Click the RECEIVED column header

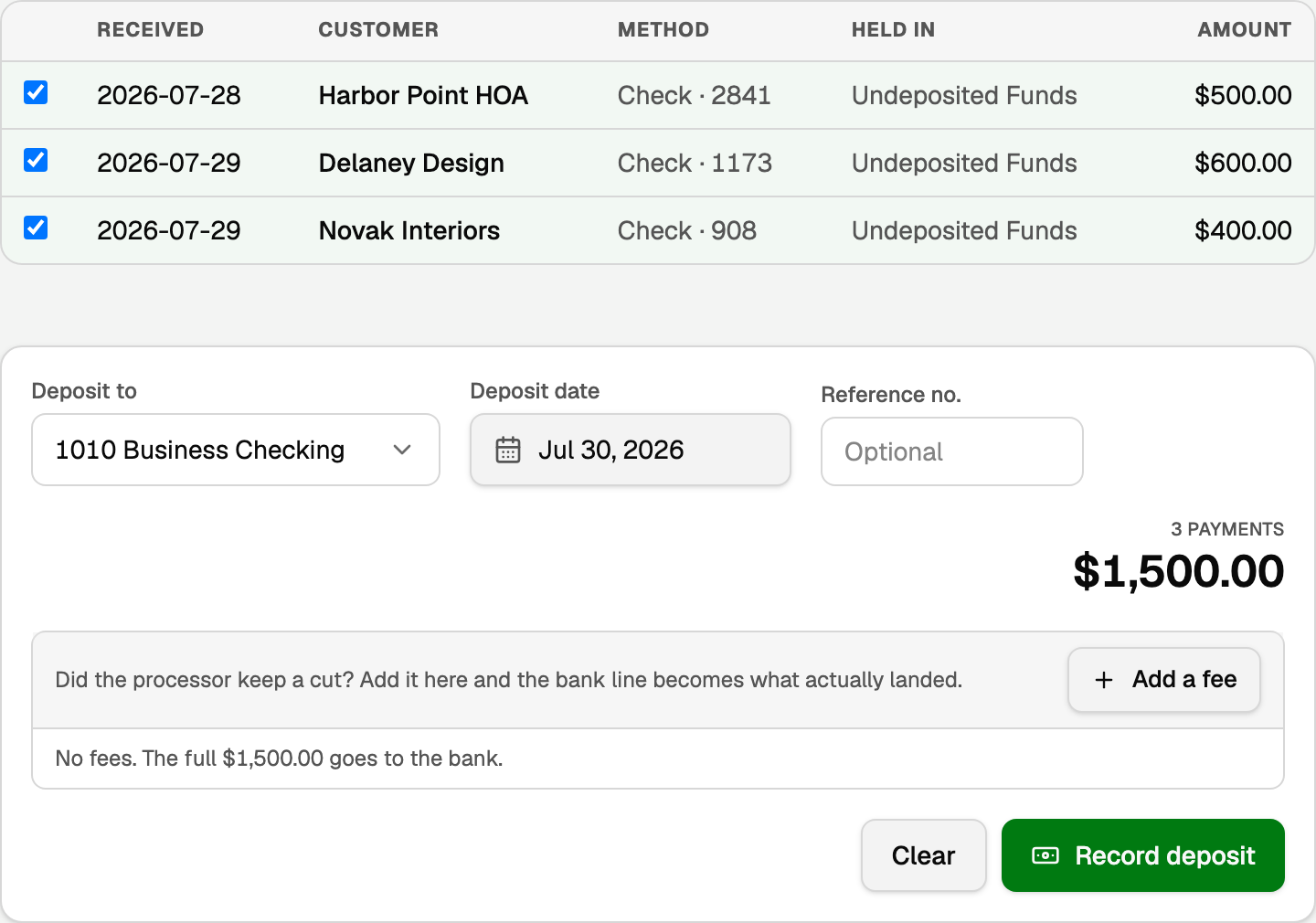[151, 30]
